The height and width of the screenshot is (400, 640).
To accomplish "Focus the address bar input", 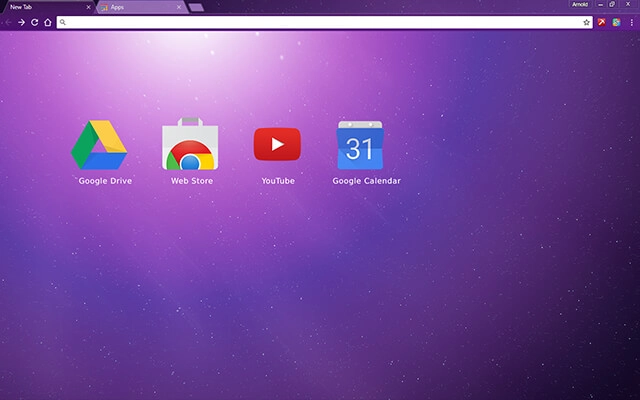I will coord(324,22).
